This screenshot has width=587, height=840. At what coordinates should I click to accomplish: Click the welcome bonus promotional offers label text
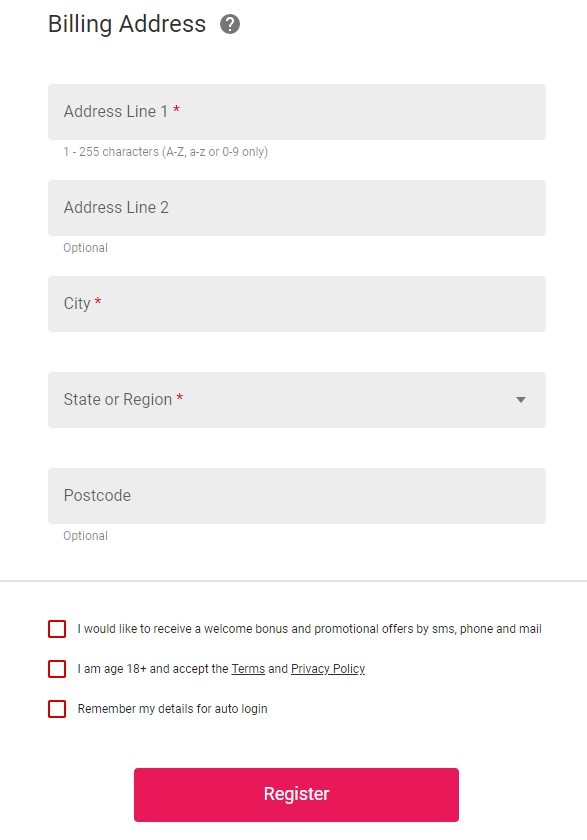310,629
